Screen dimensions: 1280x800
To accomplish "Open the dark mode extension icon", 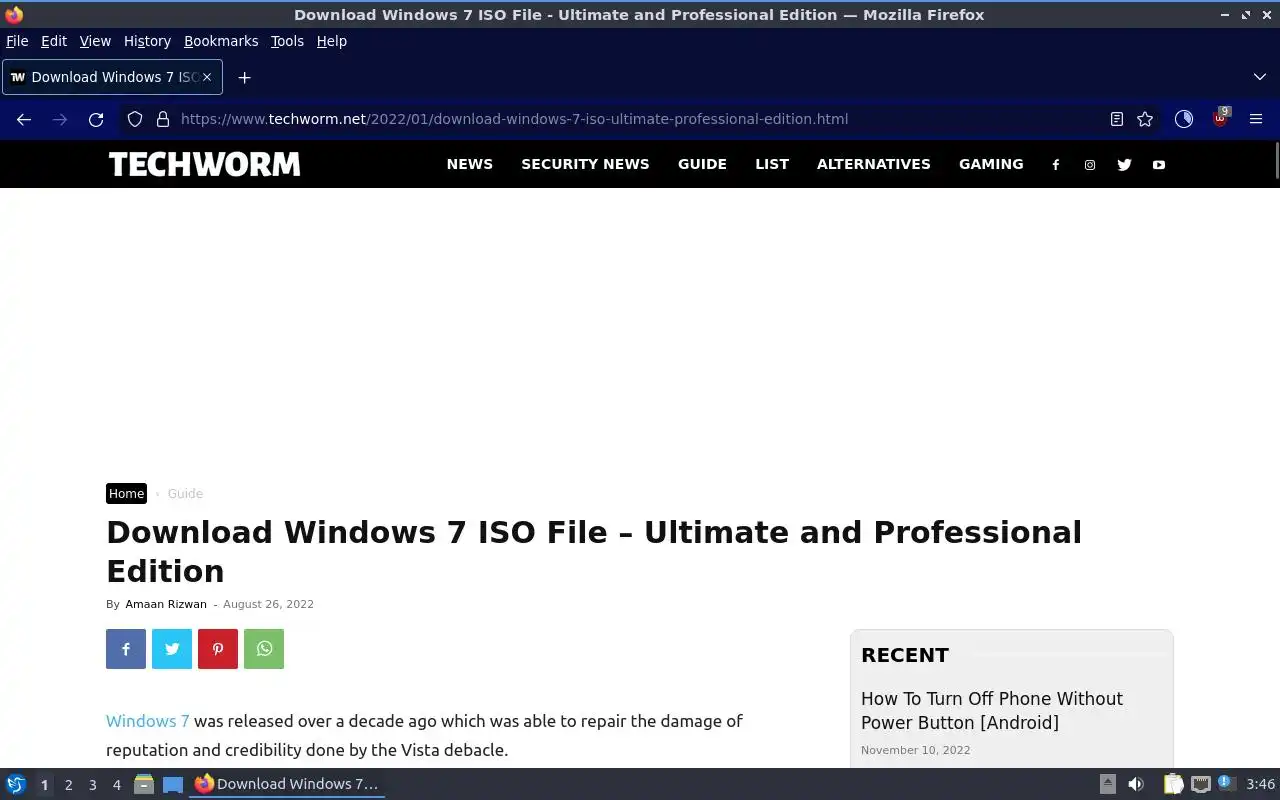I will 1184,119.
